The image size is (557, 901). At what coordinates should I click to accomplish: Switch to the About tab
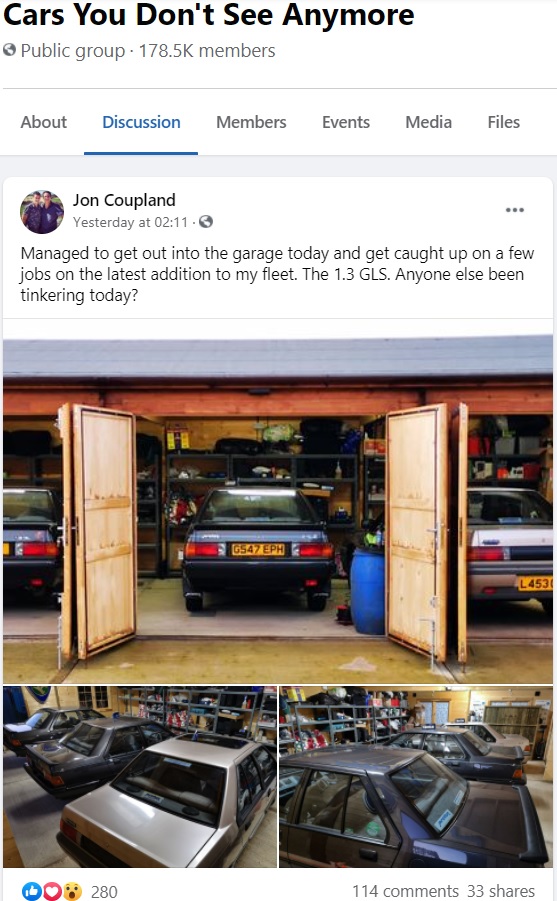44,122
